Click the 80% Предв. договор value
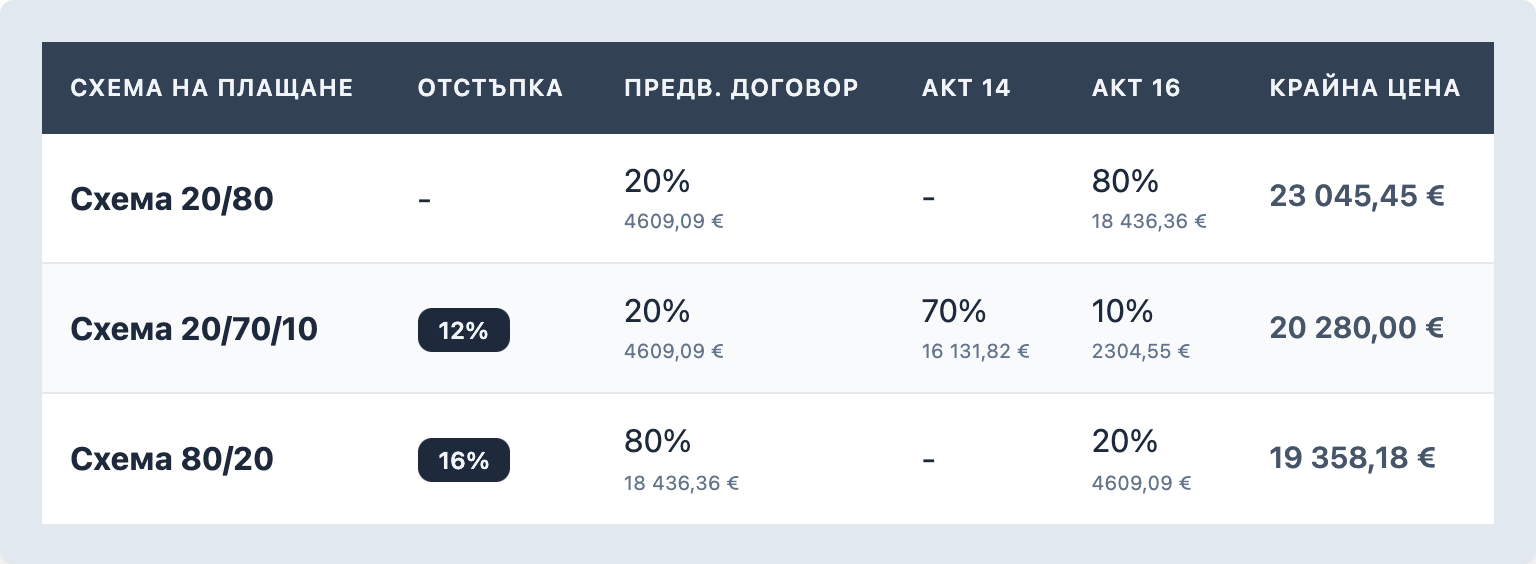This screenshot has height=564, width=1536. pos(657,442)
